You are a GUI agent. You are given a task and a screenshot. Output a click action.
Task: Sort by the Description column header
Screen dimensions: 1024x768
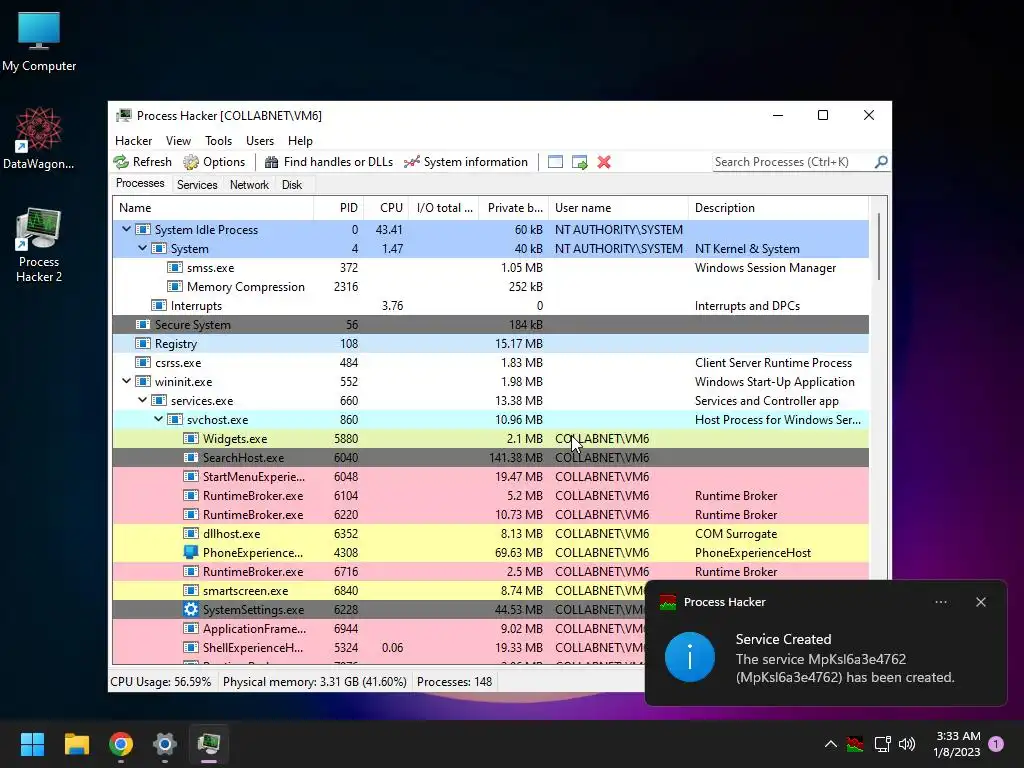click(x=778, y=208)
